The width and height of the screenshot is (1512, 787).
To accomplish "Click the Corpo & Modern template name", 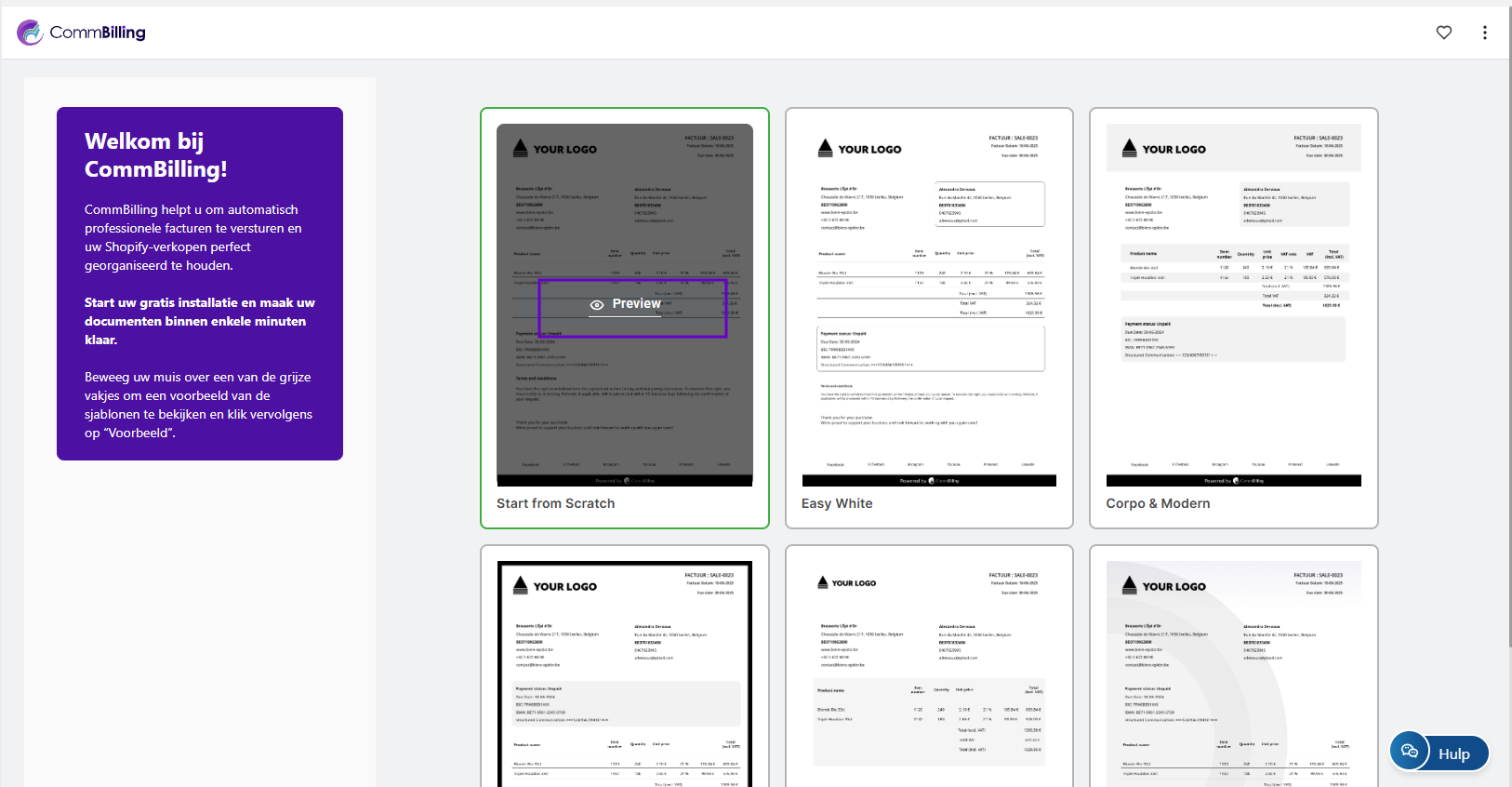I will (x=1158, y=503).
